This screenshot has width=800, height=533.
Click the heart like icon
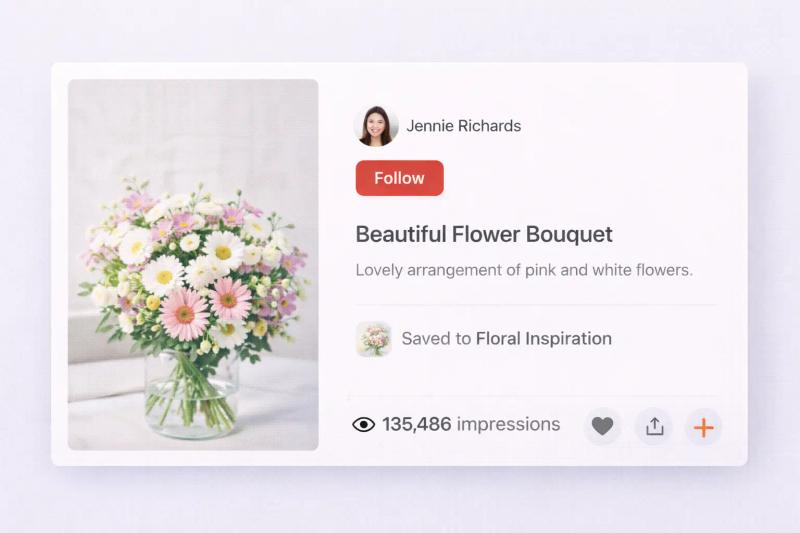(x=602, y=426)
